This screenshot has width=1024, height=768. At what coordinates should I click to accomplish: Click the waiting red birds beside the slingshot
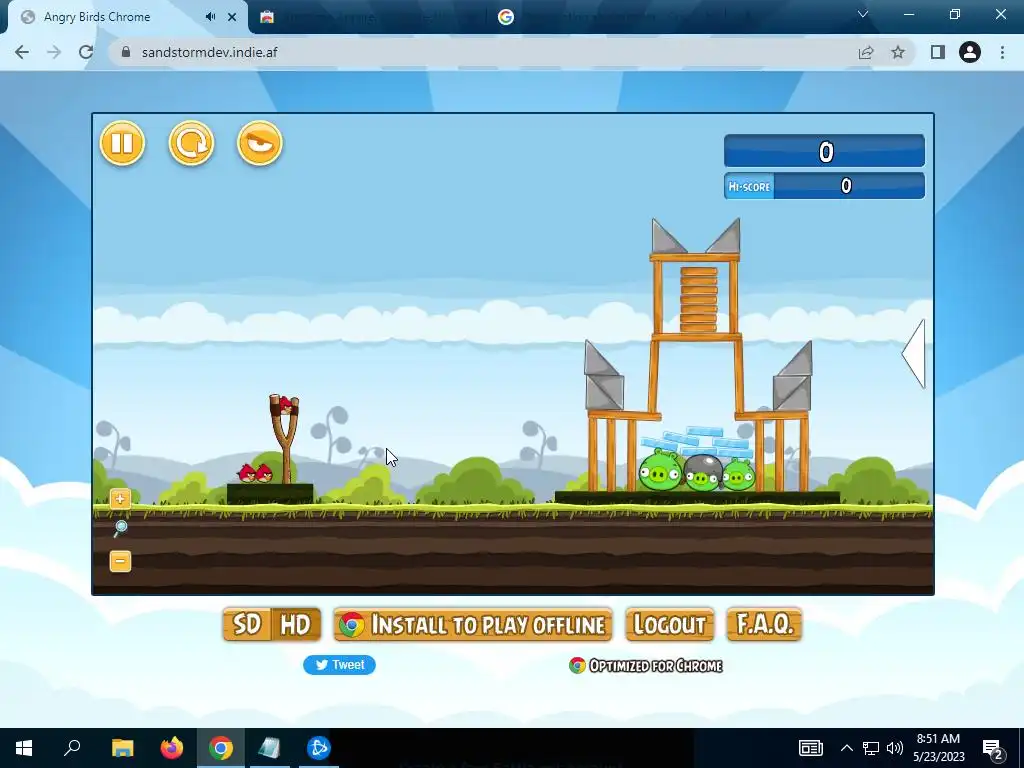[x=255, y=473]
